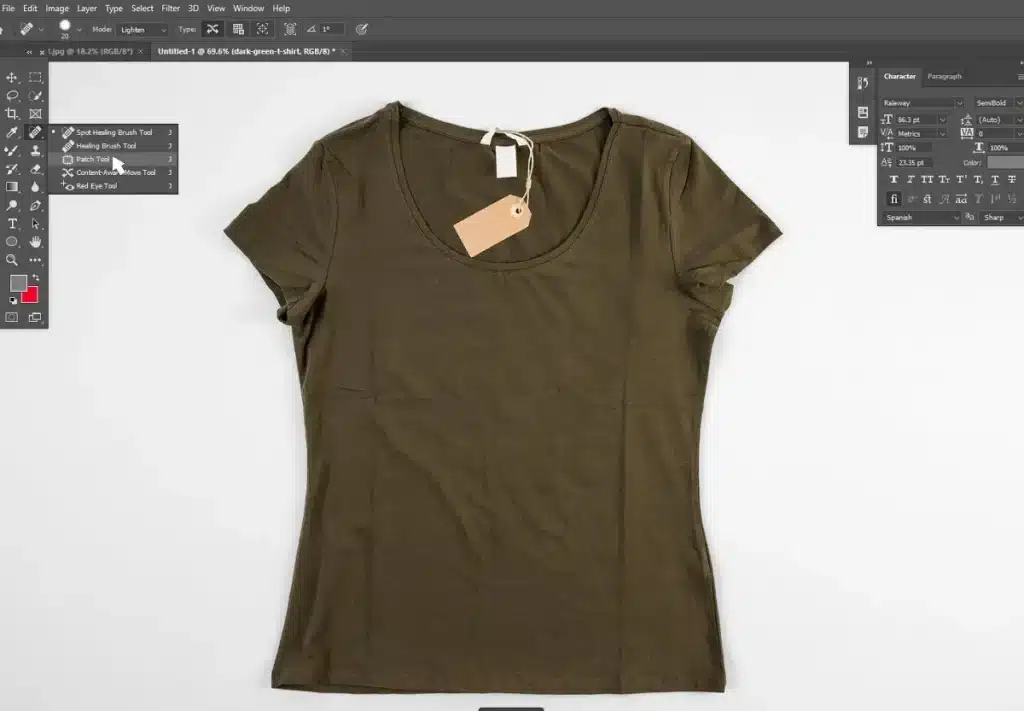
Task: Toggle underline in the Character panel
Action: click(994, 179)
